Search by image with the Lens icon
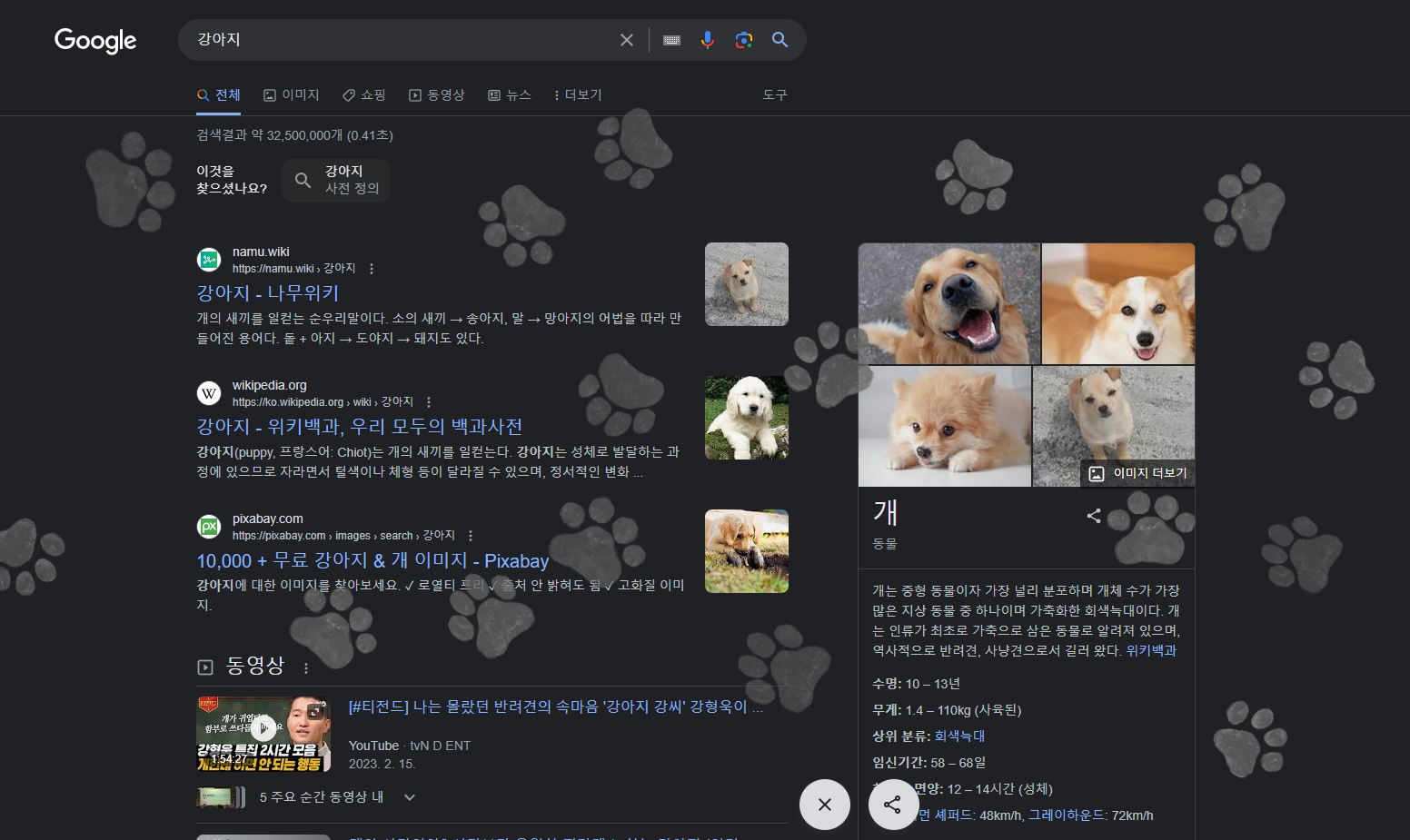 [744, 40]
